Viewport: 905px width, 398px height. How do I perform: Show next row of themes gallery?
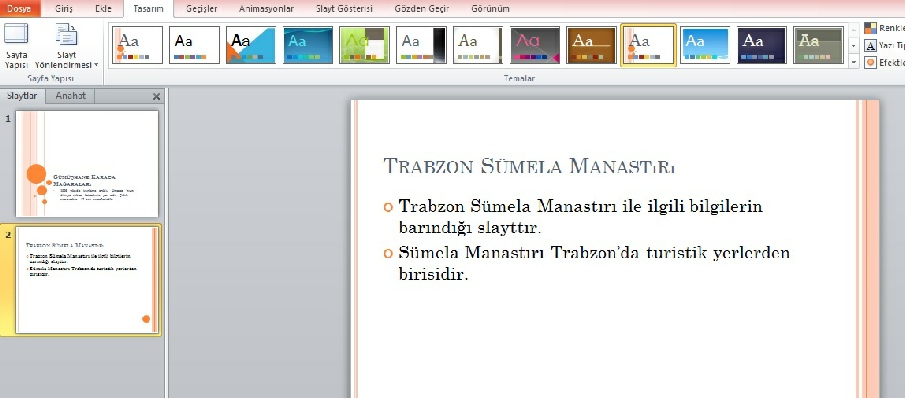(x=854, y=44)
